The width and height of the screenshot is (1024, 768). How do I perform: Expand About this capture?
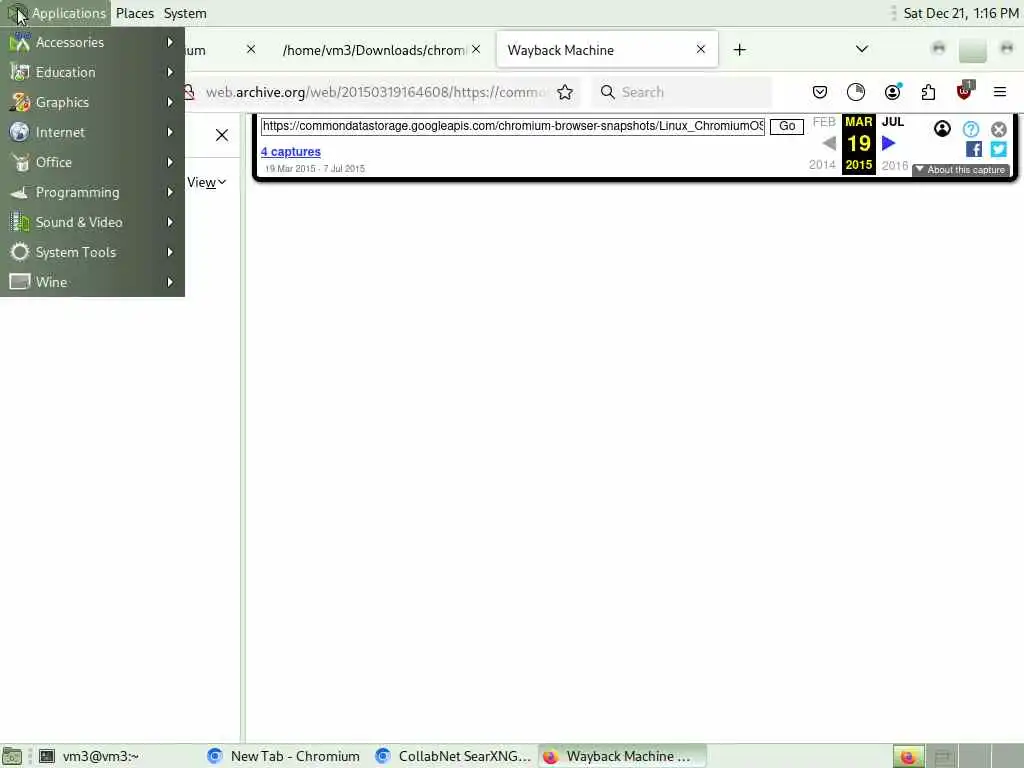[x=961, y=170]
